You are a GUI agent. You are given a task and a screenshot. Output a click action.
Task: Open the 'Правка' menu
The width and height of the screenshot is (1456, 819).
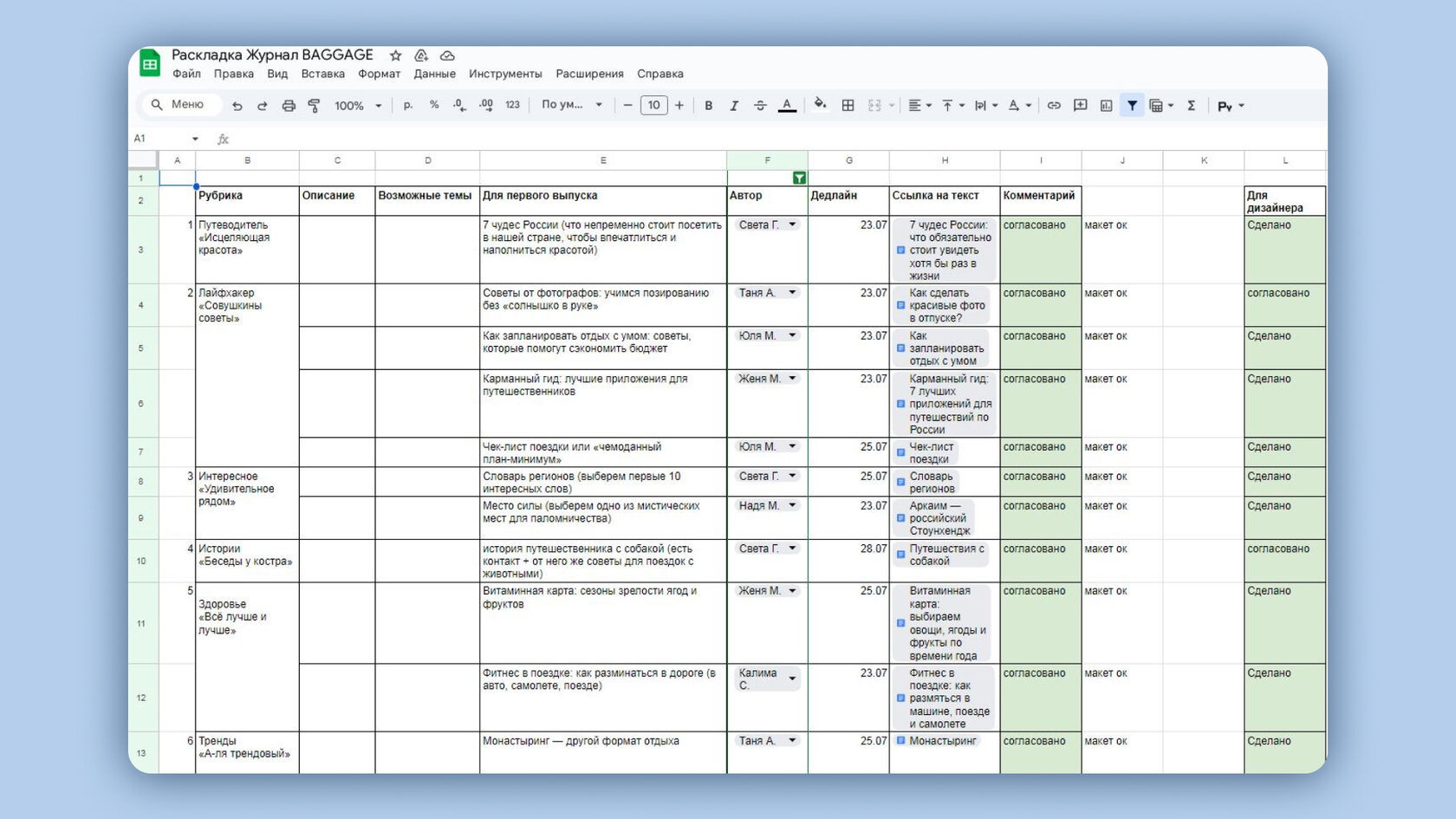234,74
